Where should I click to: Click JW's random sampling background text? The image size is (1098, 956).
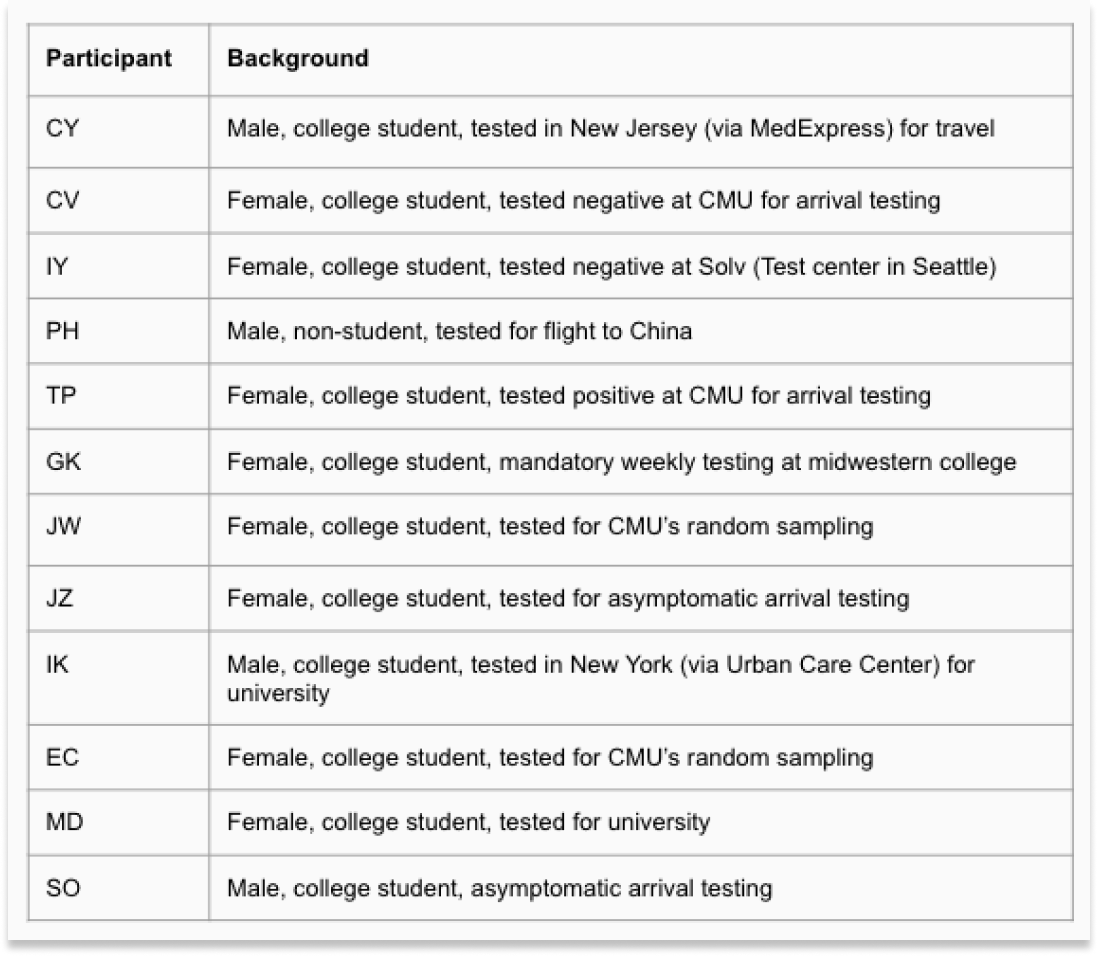pos(550,527)
